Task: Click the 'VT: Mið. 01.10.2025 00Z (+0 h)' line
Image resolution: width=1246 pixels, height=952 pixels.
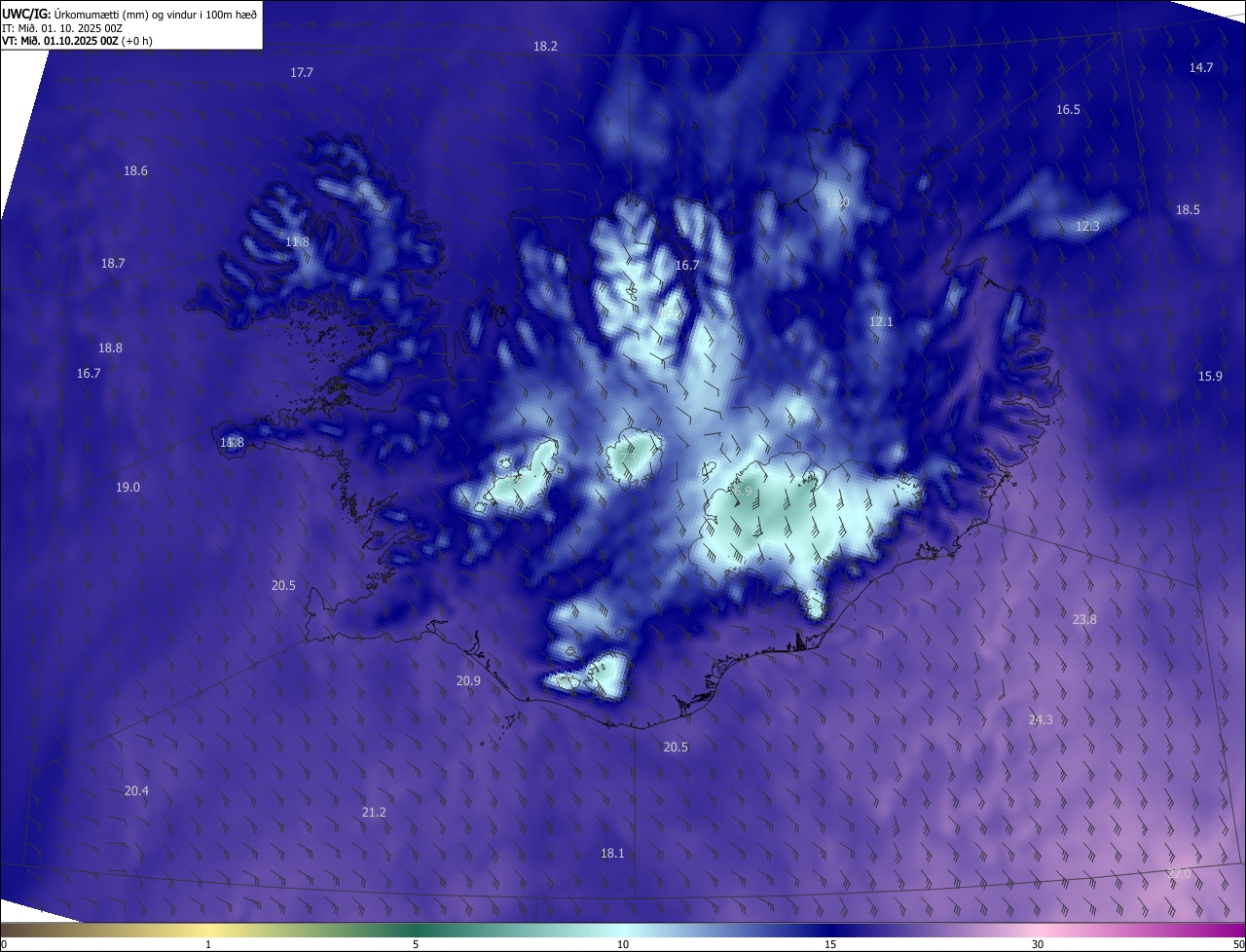Action: [x=77, y=41]
